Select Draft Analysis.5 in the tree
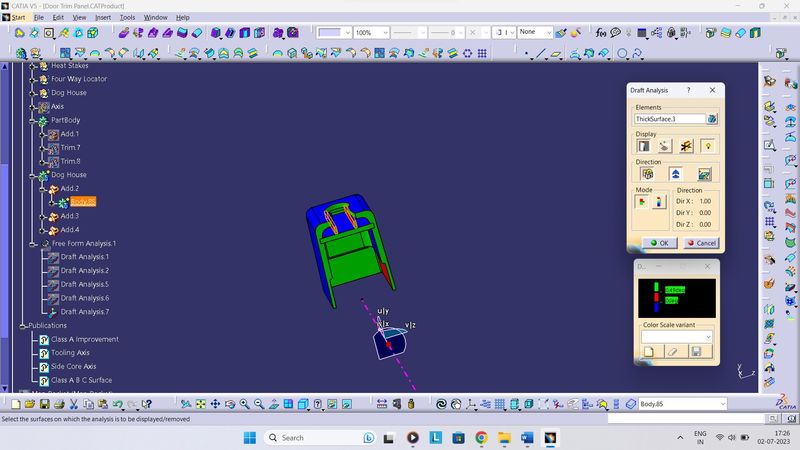800x450 pixels. coord(85,284)
